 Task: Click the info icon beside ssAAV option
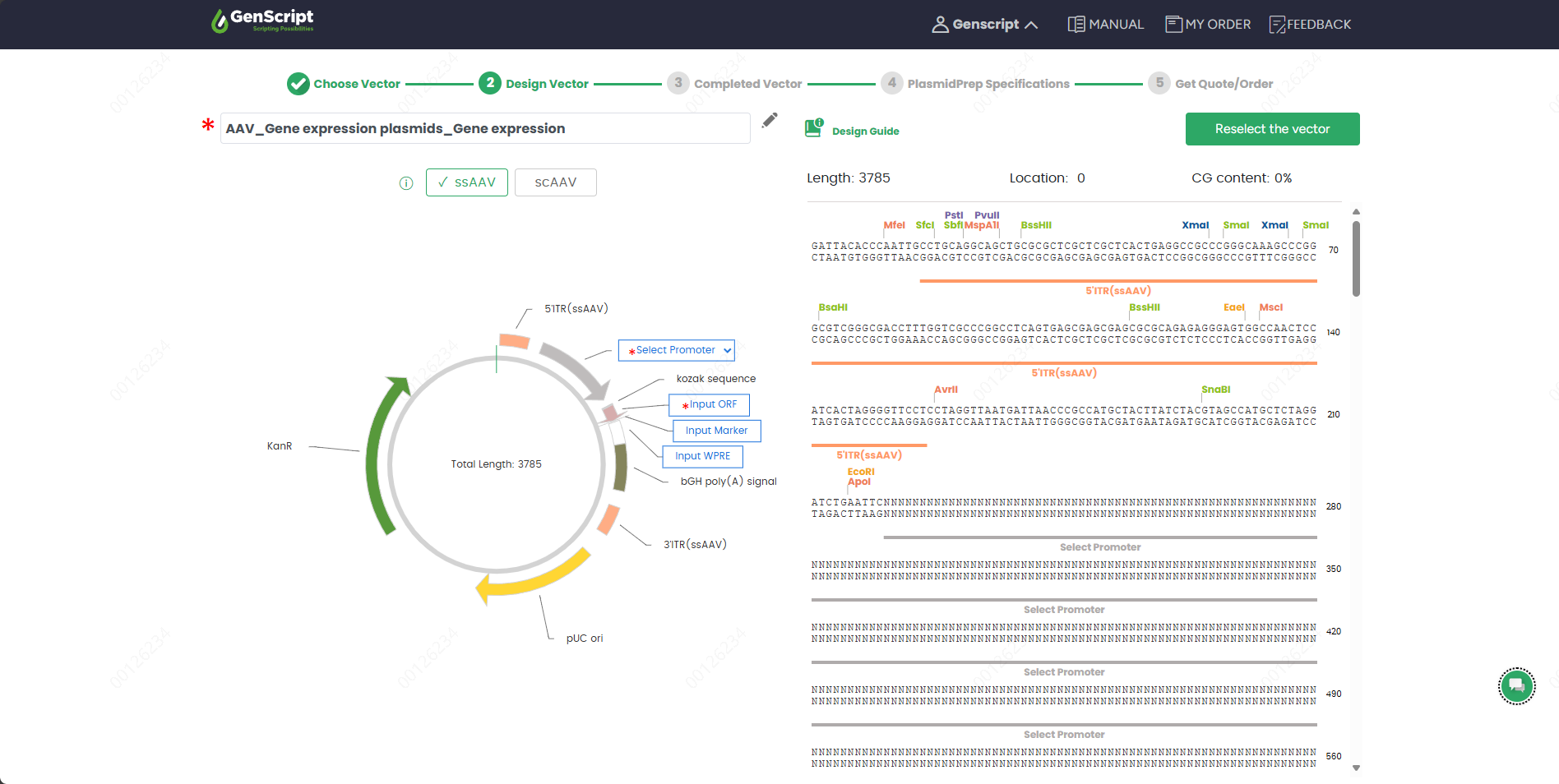[405, 183]
